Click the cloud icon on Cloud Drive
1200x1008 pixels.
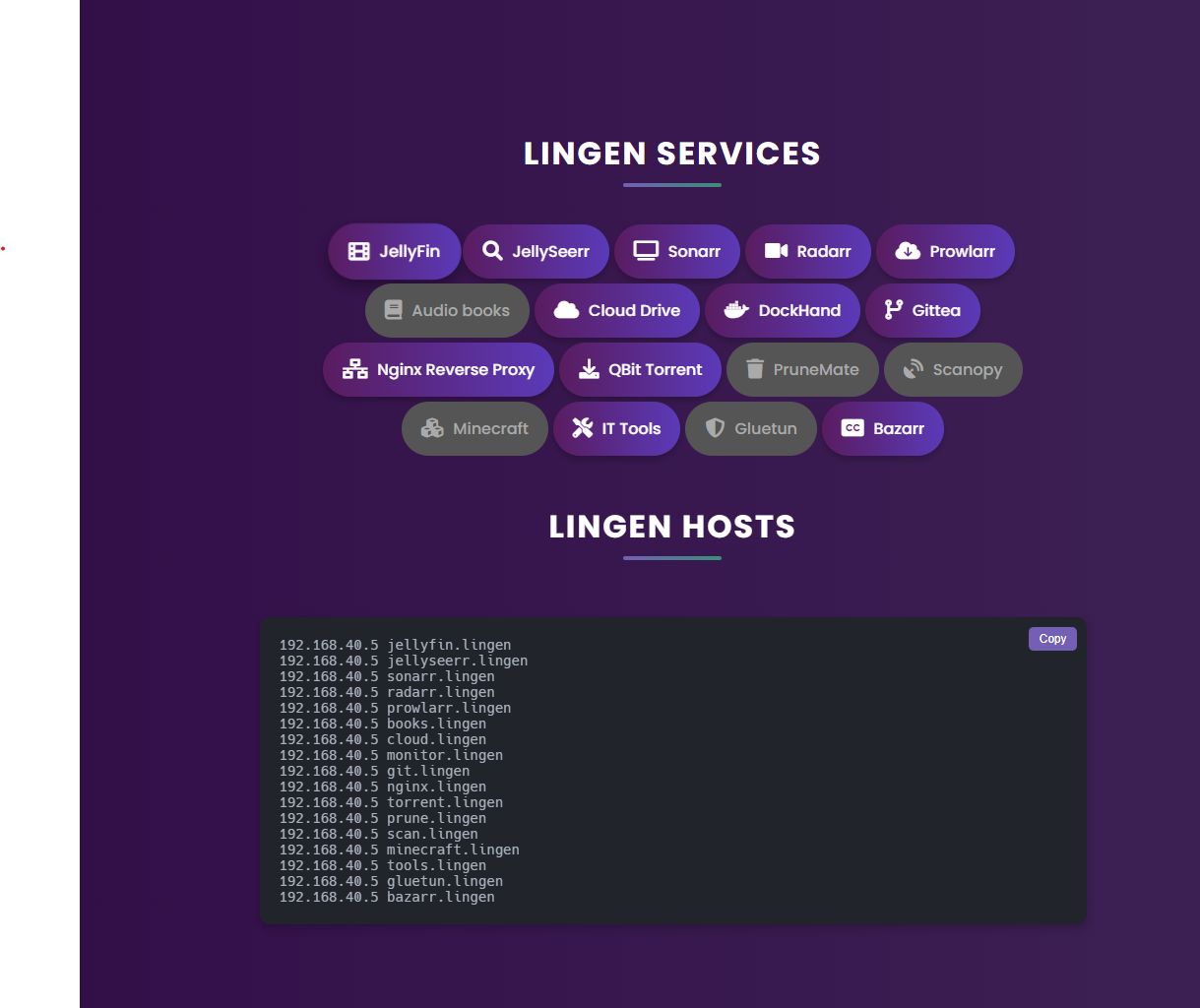(x=566, y=310)
